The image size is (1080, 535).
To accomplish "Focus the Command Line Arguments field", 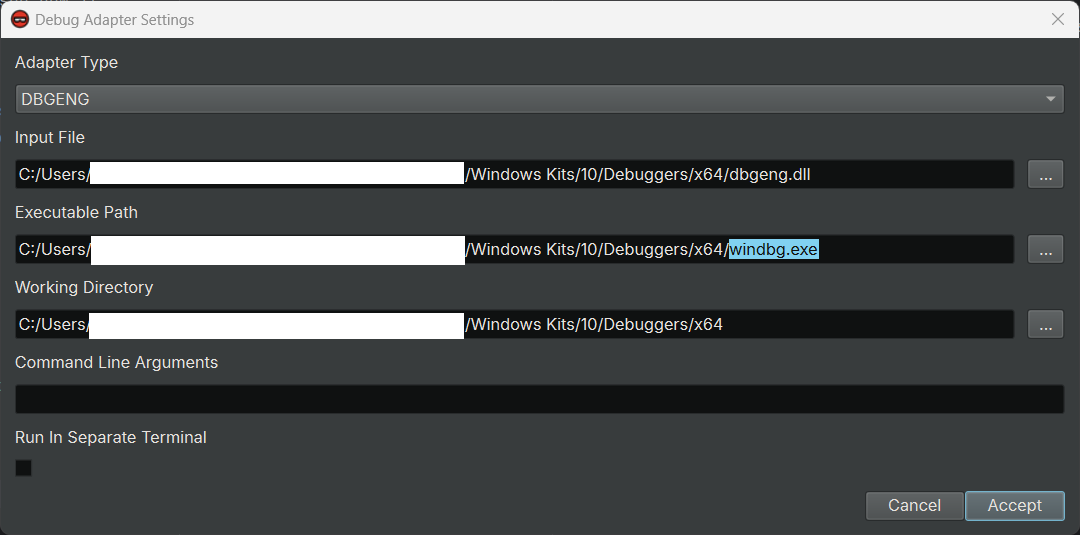I will click(x=539, y=399).
